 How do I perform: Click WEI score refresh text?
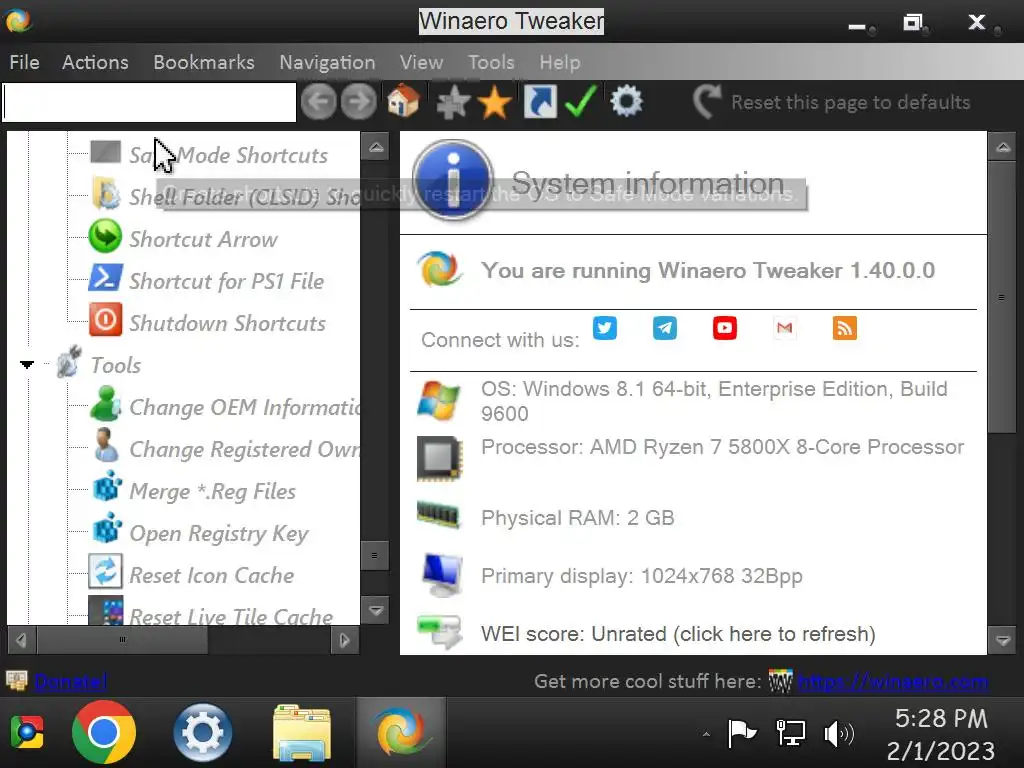(678, 634)
